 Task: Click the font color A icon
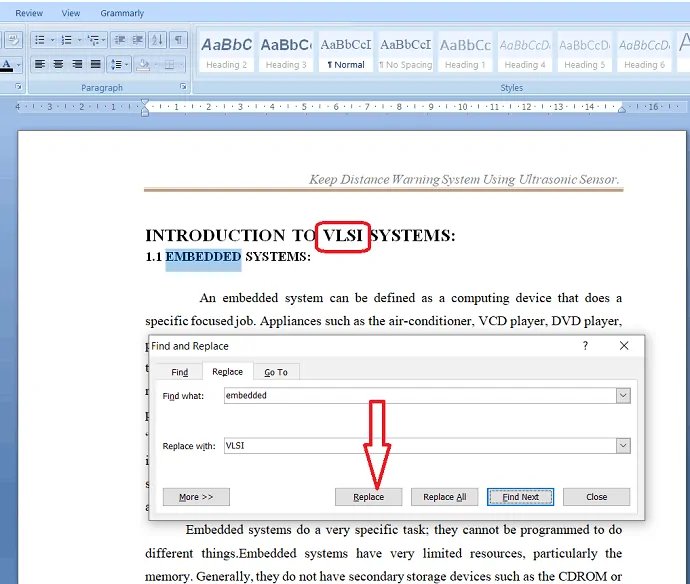click(x=6, y=65)
